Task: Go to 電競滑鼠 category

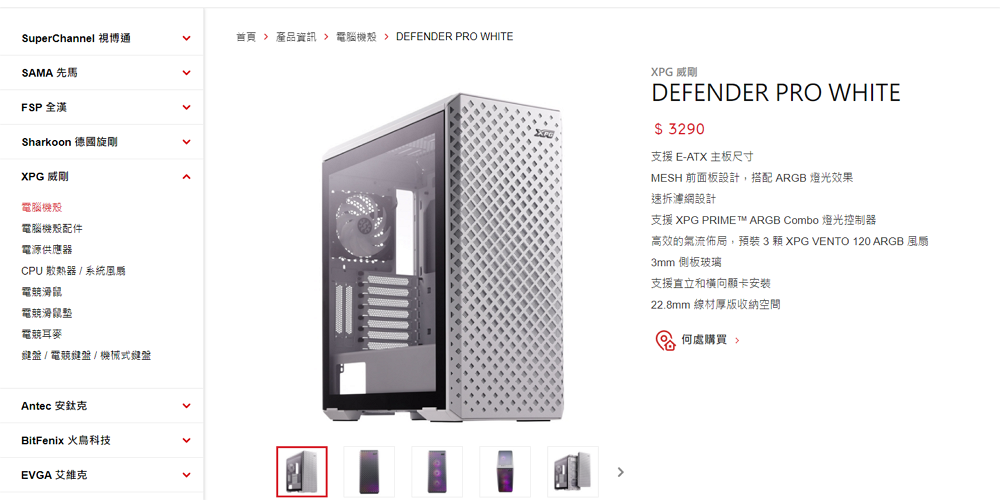Action: (x=41, y=291)
